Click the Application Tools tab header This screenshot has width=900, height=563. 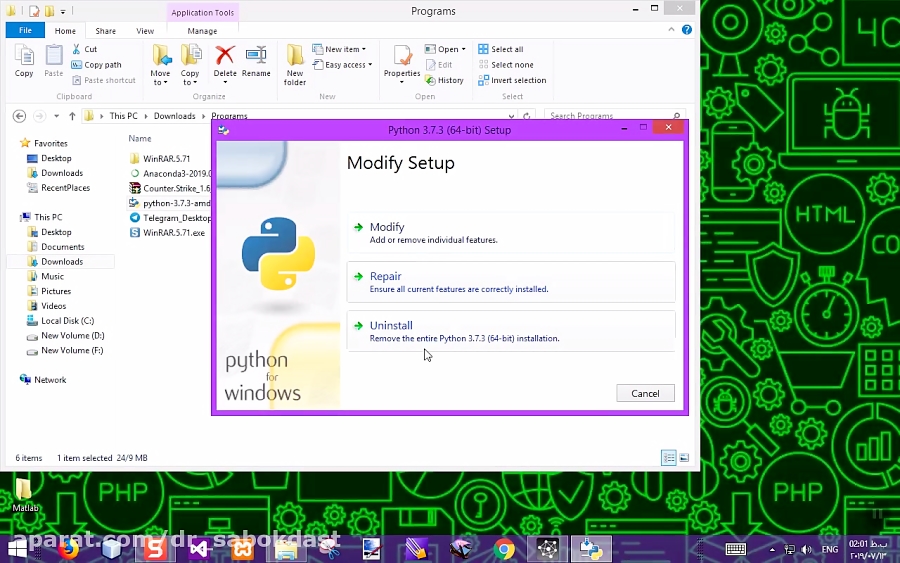click(x=203, y=13)
